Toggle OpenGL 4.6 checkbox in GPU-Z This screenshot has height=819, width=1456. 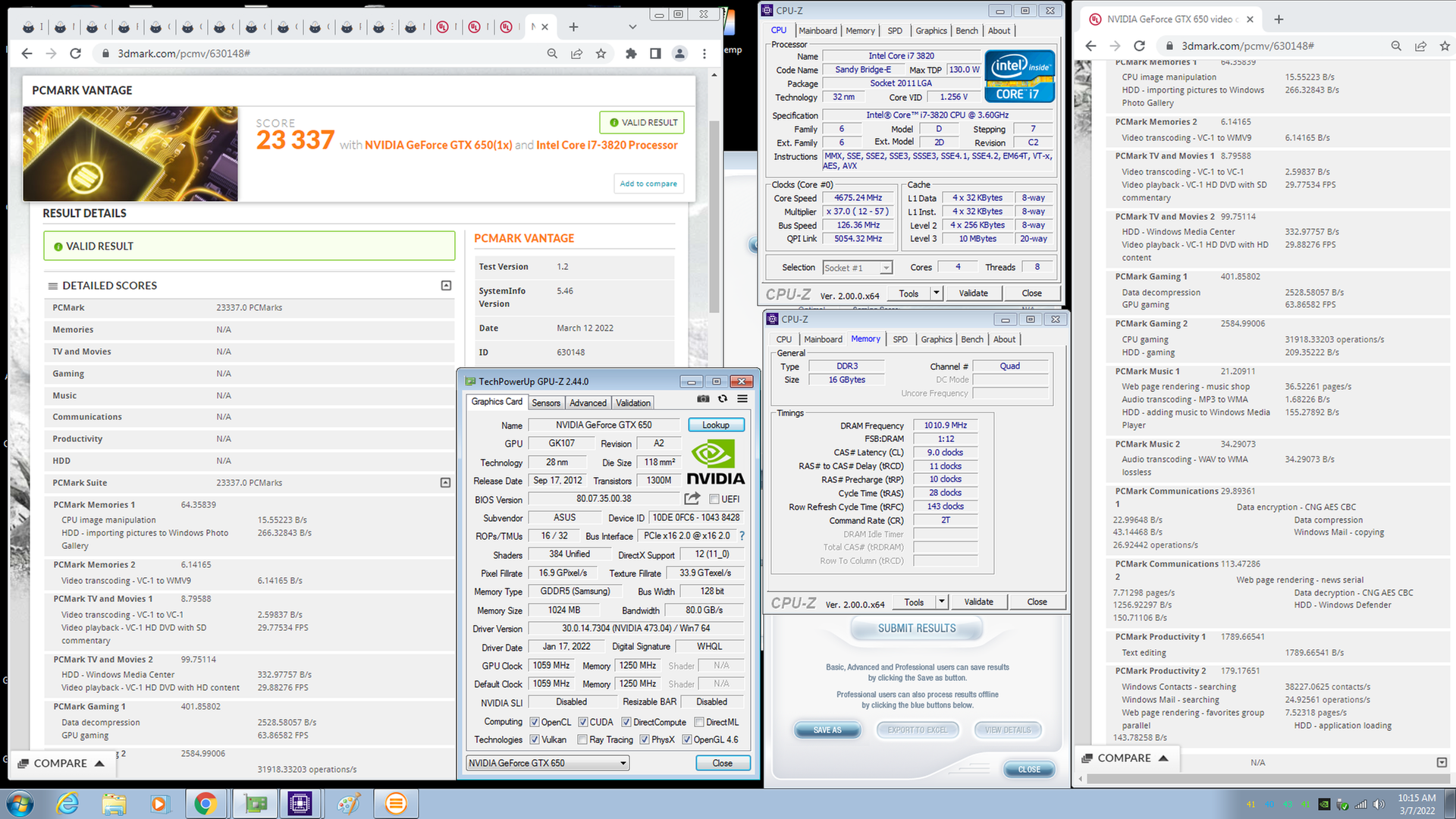[687, 739]
